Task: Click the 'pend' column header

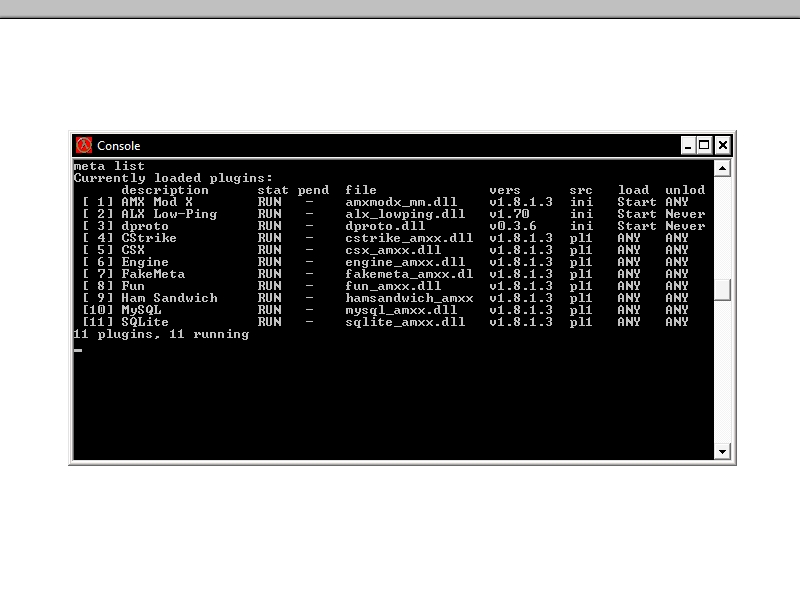Action: tap(313, 190)
